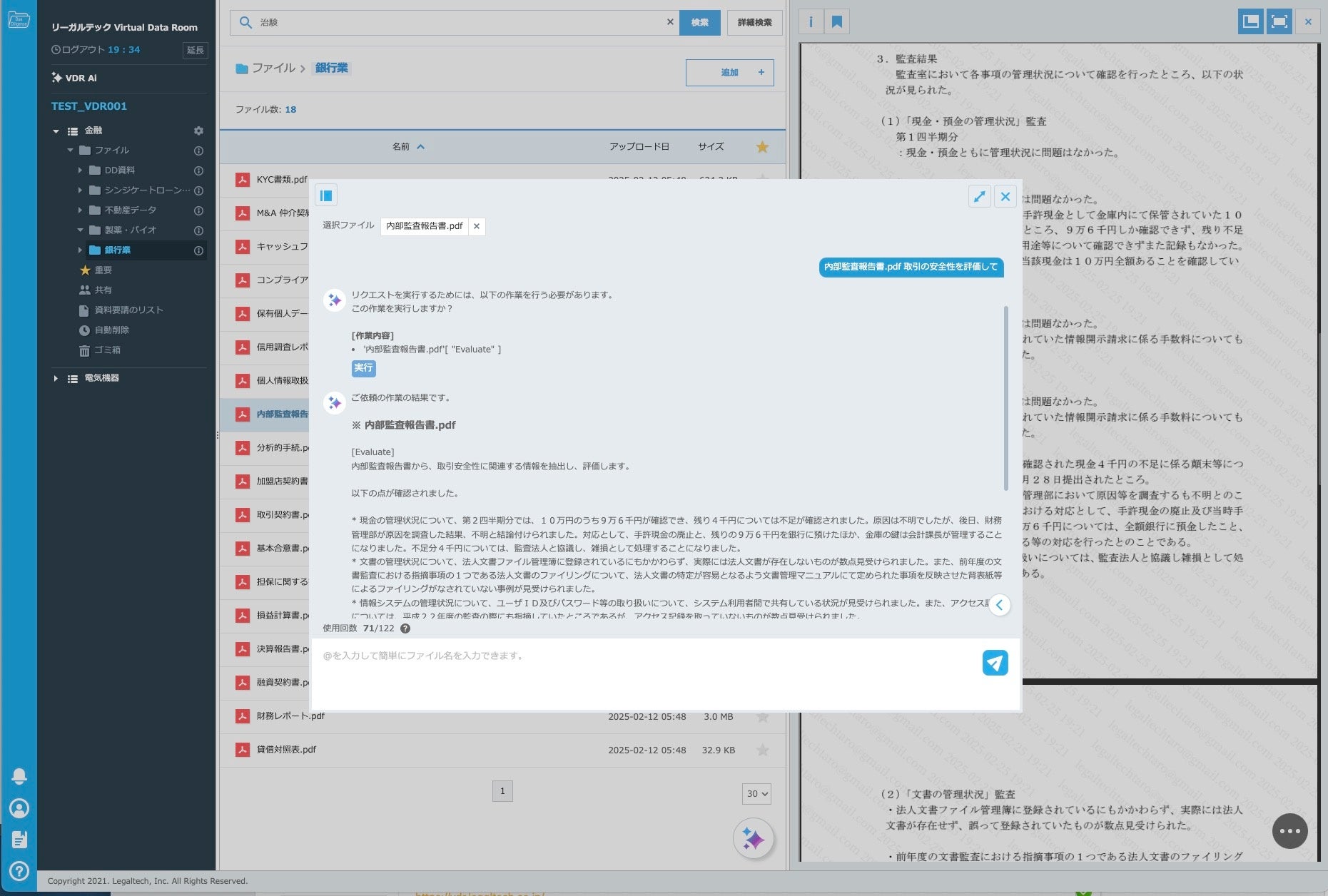Show document info in viewer toolbar

pos(811,22)
